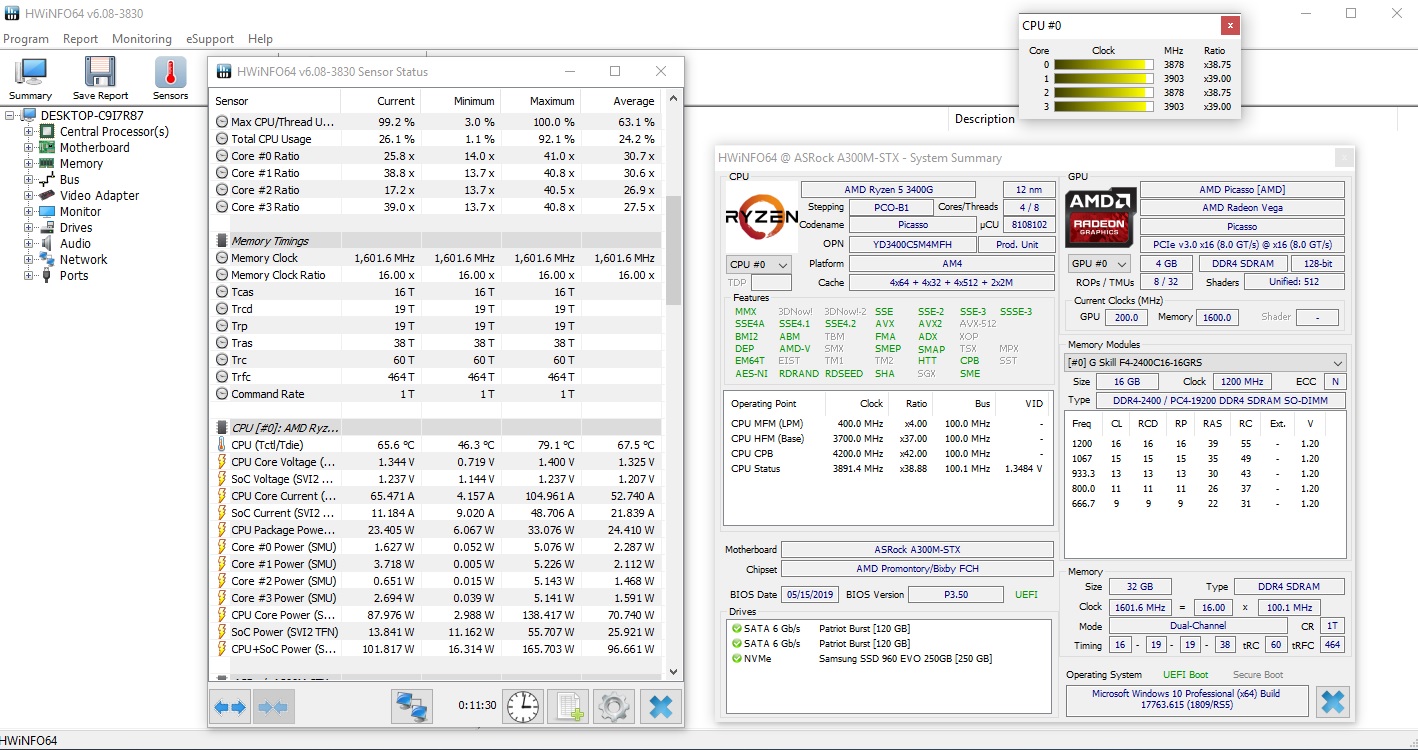Collapse the DESKTOP-C9I7R87 tree node
Viewport: 1418px width, 750px height.
[10, 115]
